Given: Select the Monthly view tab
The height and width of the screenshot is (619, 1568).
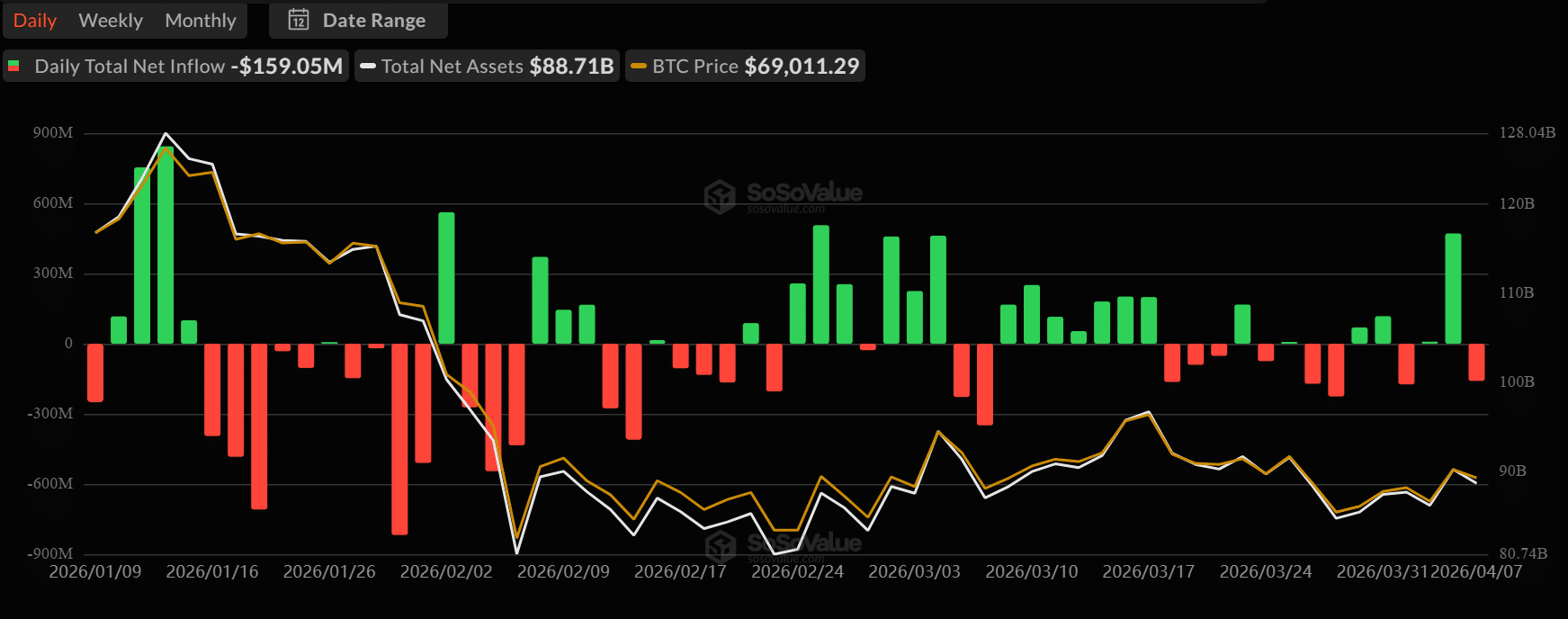Looking at the screenshot, I should click(x=201, y=20).
